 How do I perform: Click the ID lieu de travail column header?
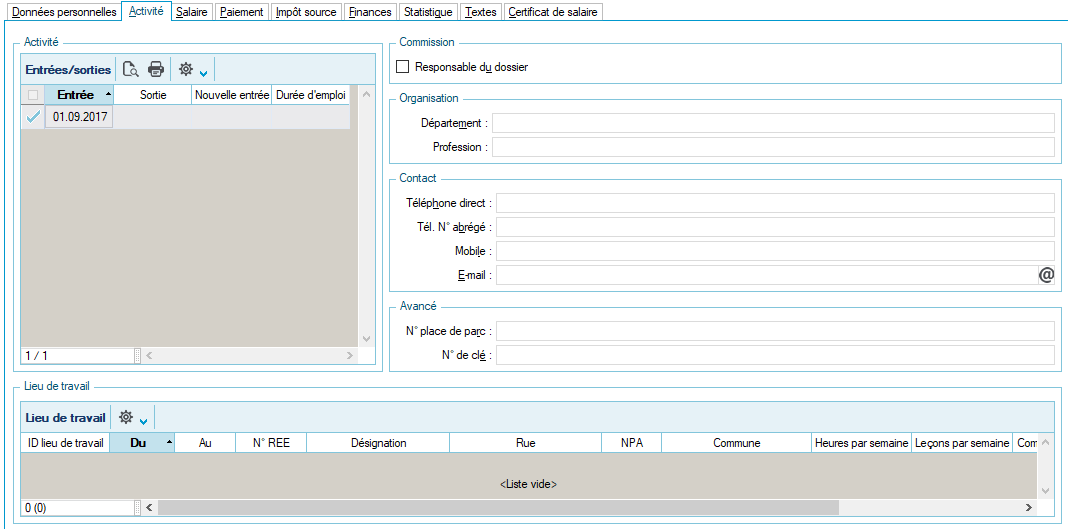click(65, 443)
